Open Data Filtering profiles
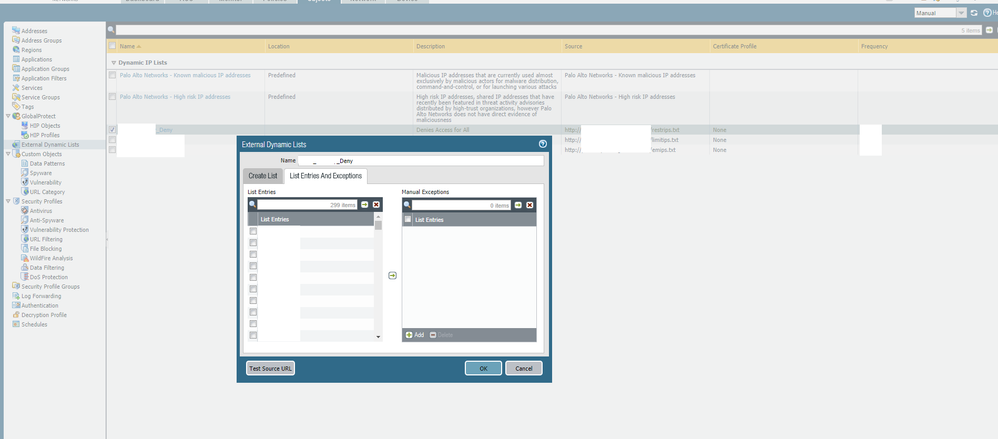 pyautogui.click(x=46, y=268)
